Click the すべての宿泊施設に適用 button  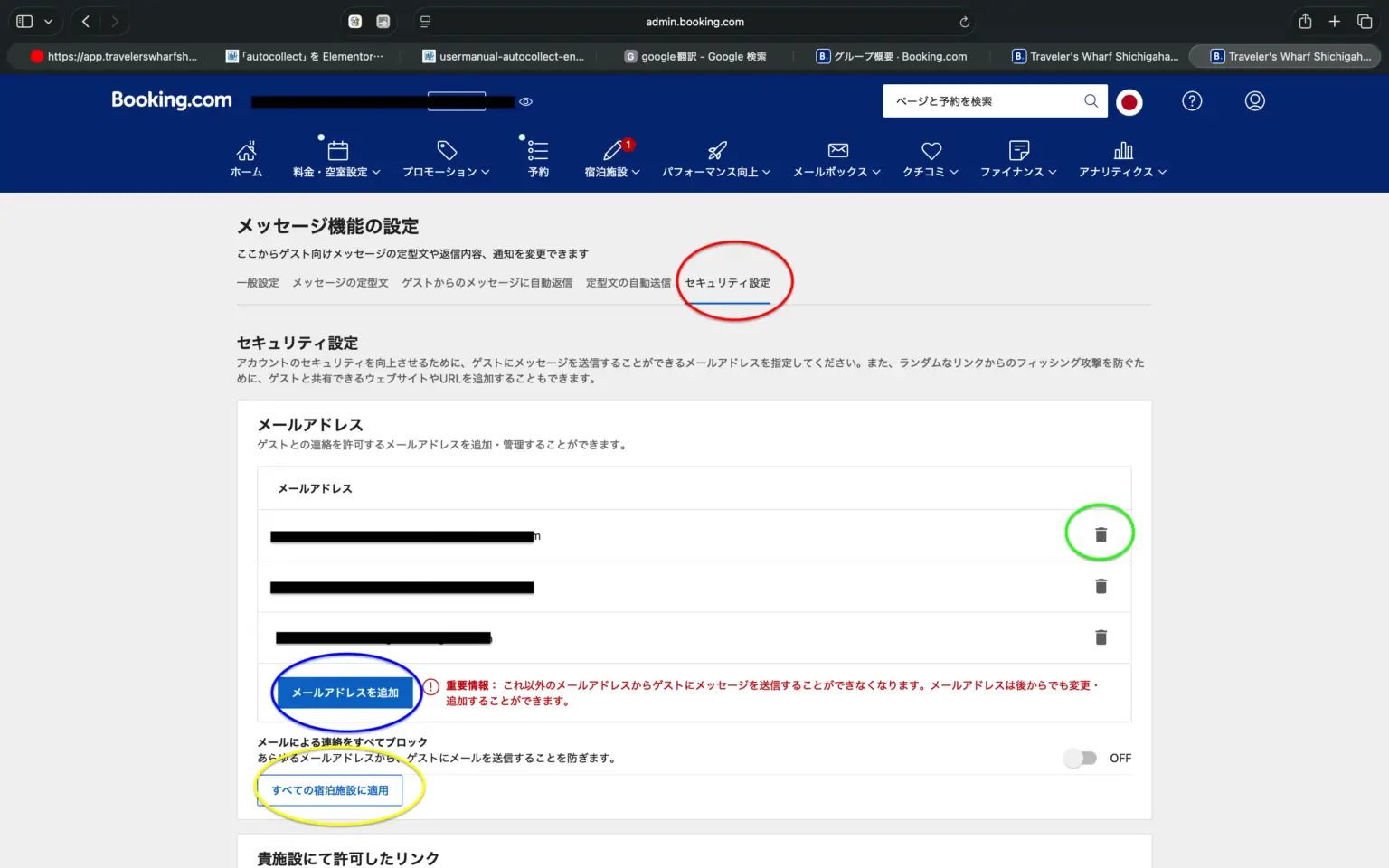(x=330, y=790)
